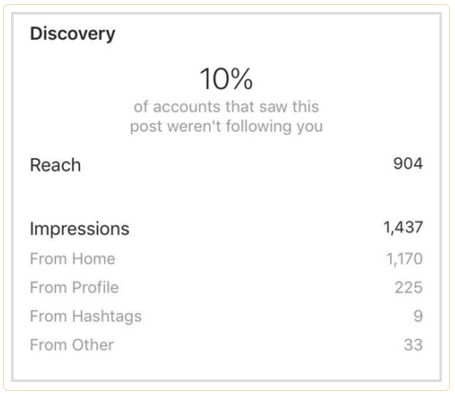
Task: Click the From Hashtags count 9
Action: [x=418, y=316]
